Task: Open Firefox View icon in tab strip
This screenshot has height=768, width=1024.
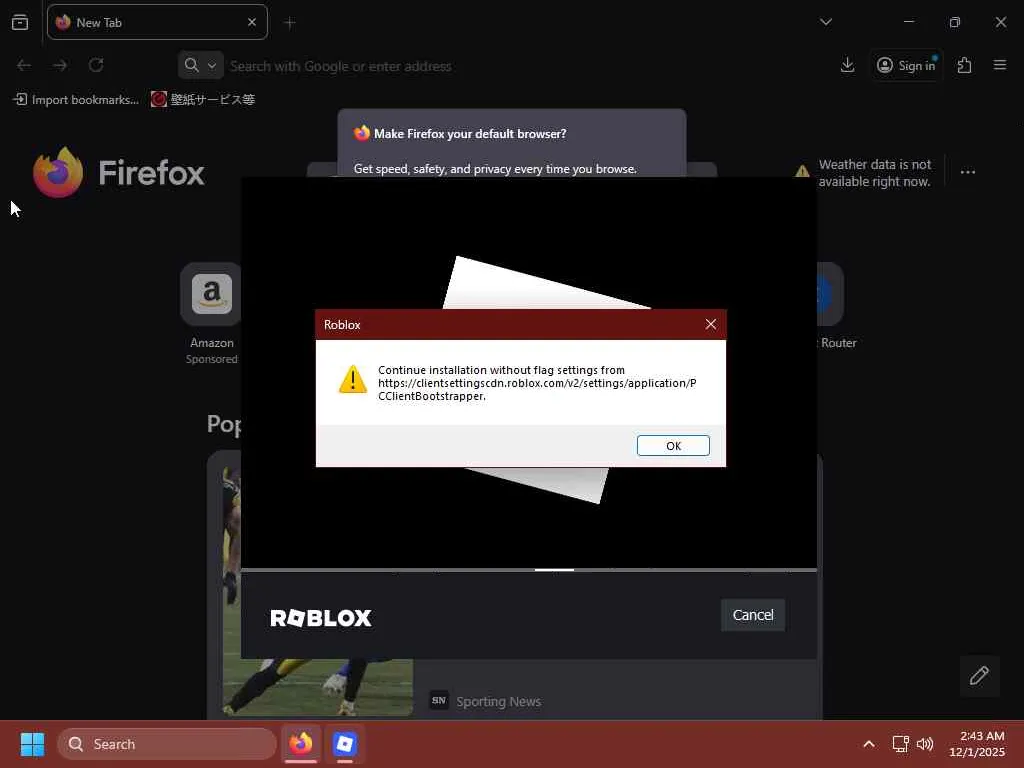Action: pyautogui.click(x=20, y=22)
